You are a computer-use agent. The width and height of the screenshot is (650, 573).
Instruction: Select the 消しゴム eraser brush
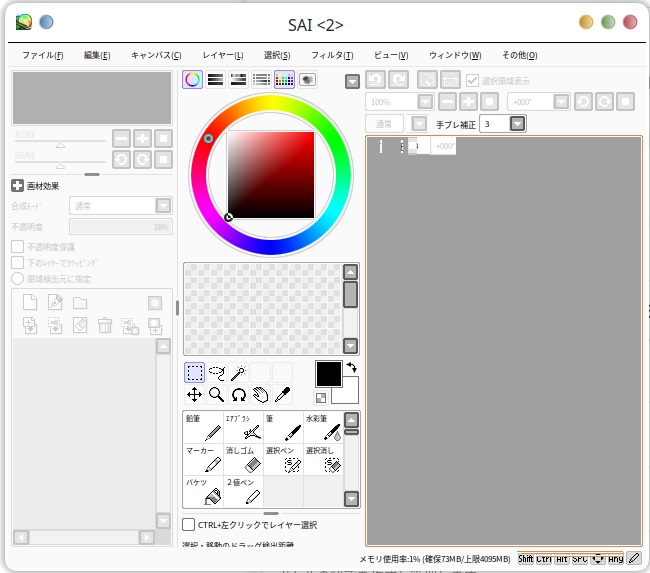(x=243, y=459)
